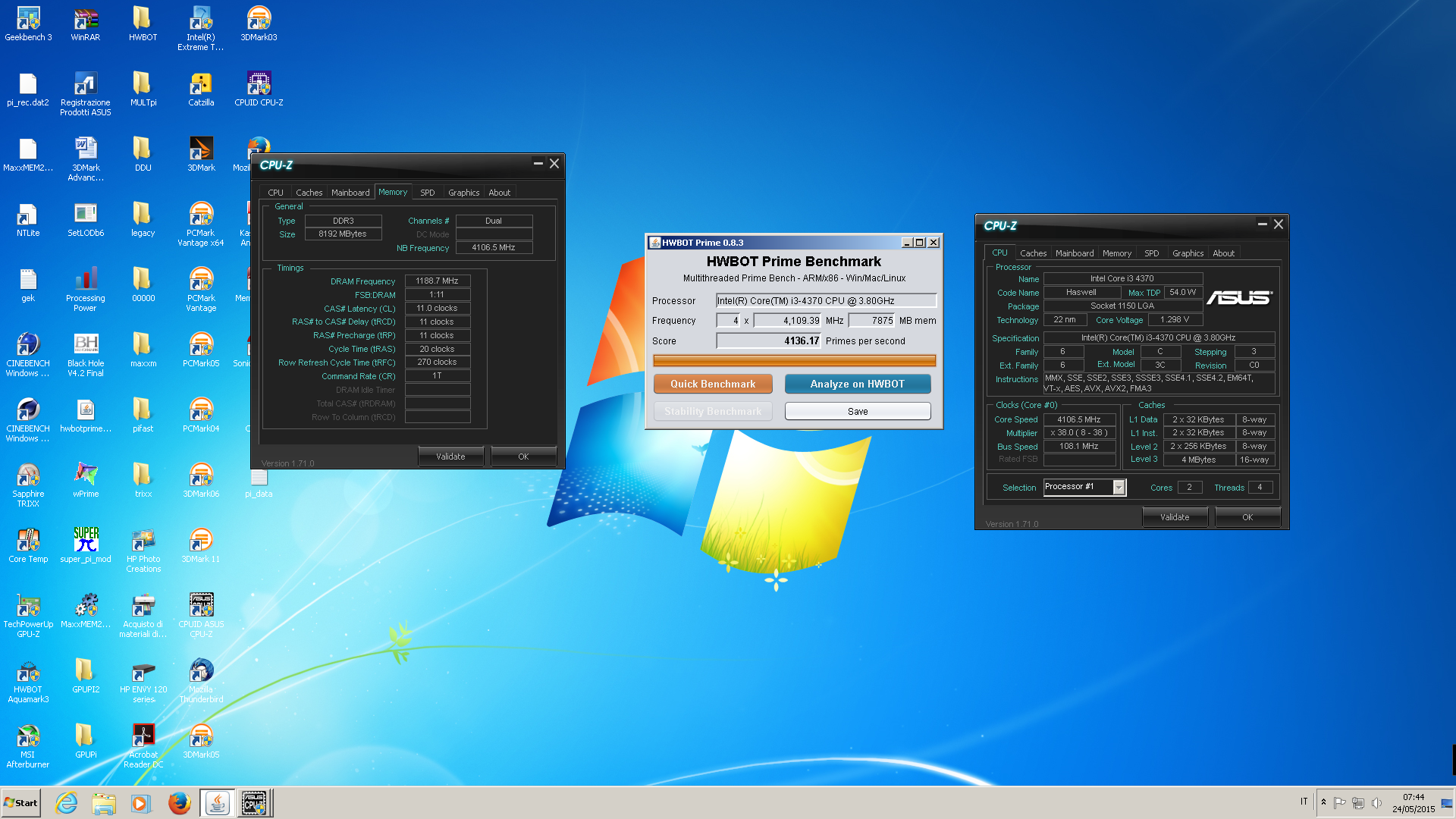
Task: Open MSI Afterburner desktop shortcut
Action: [28, 746]
